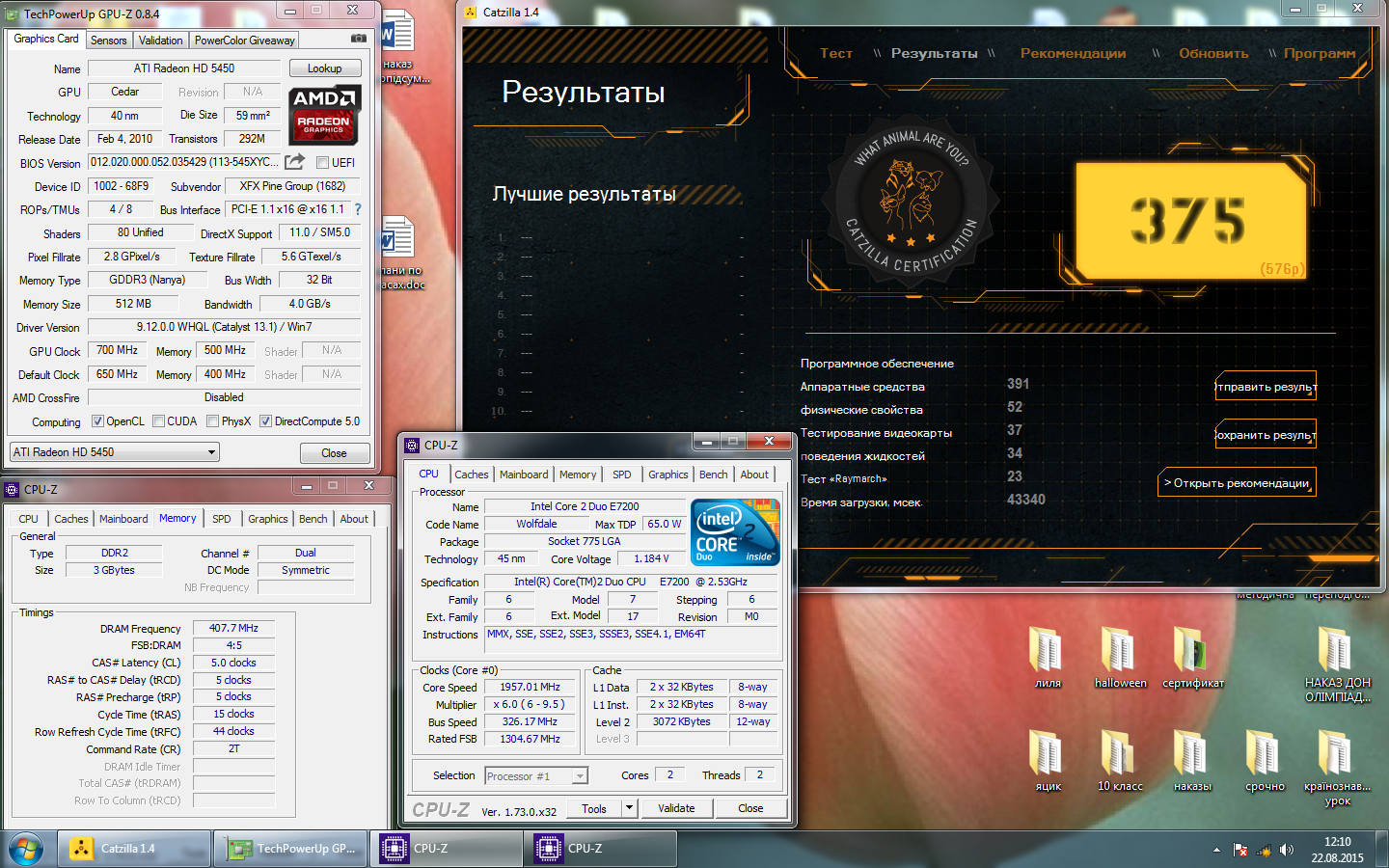Switch to TechPowerUp GPU-Z taskbar item
Viewport: 1389px width, 868px height.
tap(291, 849)
